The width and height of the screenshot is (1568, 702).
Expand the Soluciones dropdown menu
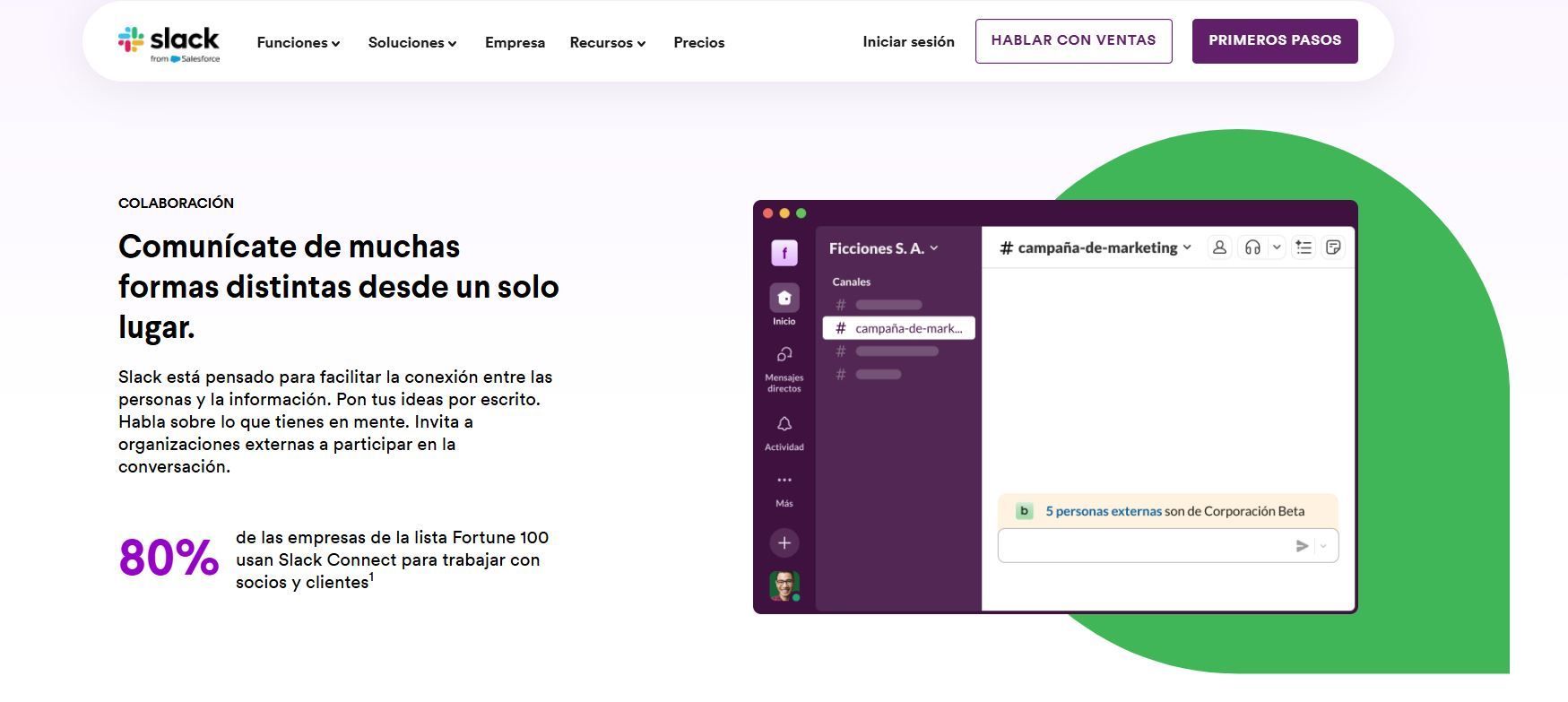pos(412,43)
